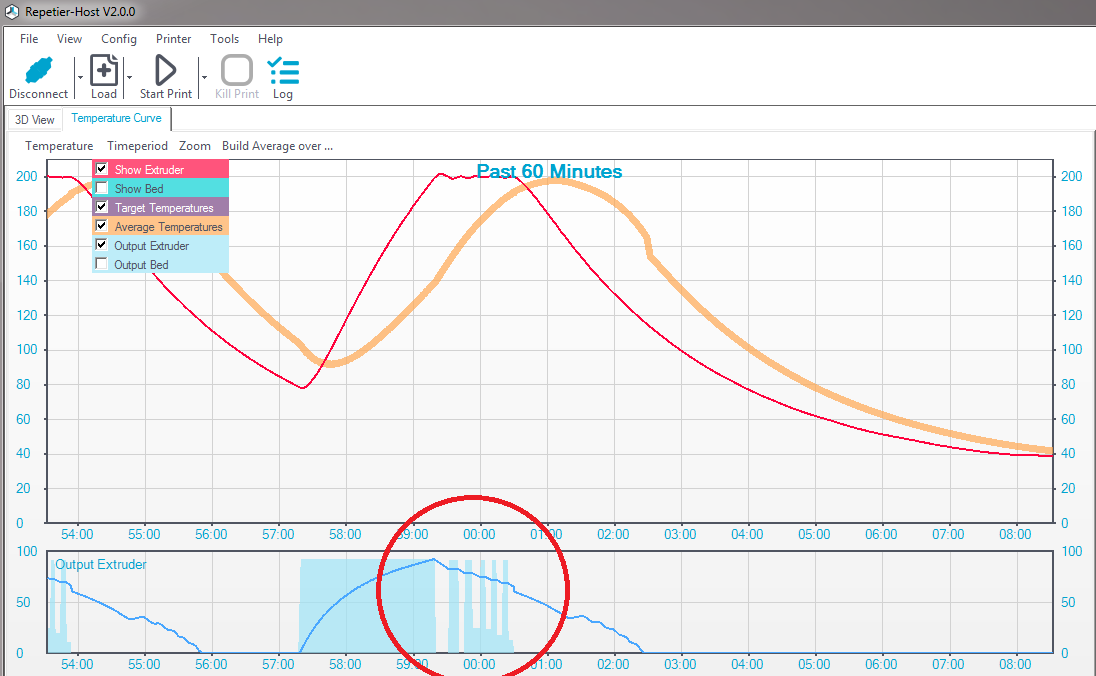
Task: Click the orange Average Temperatures legend color
Action: coord(160,227)
